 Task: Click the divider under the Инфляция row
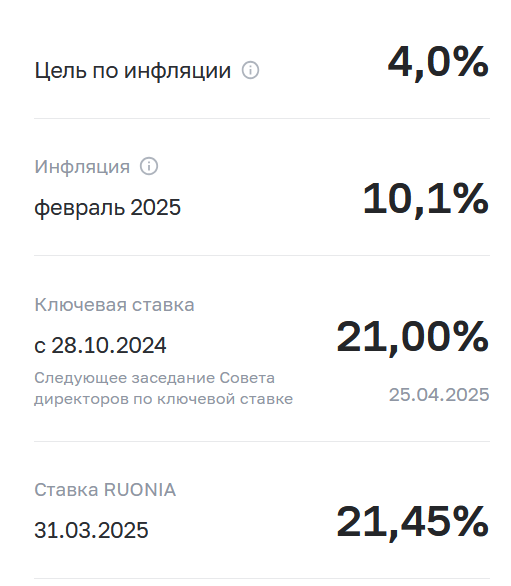coord(262,256)
